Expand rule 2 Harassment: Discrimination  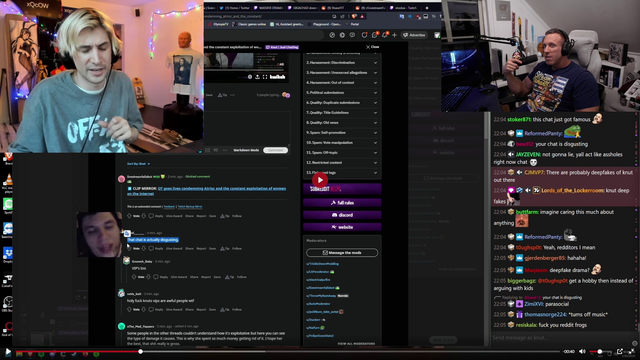(342, 63)
